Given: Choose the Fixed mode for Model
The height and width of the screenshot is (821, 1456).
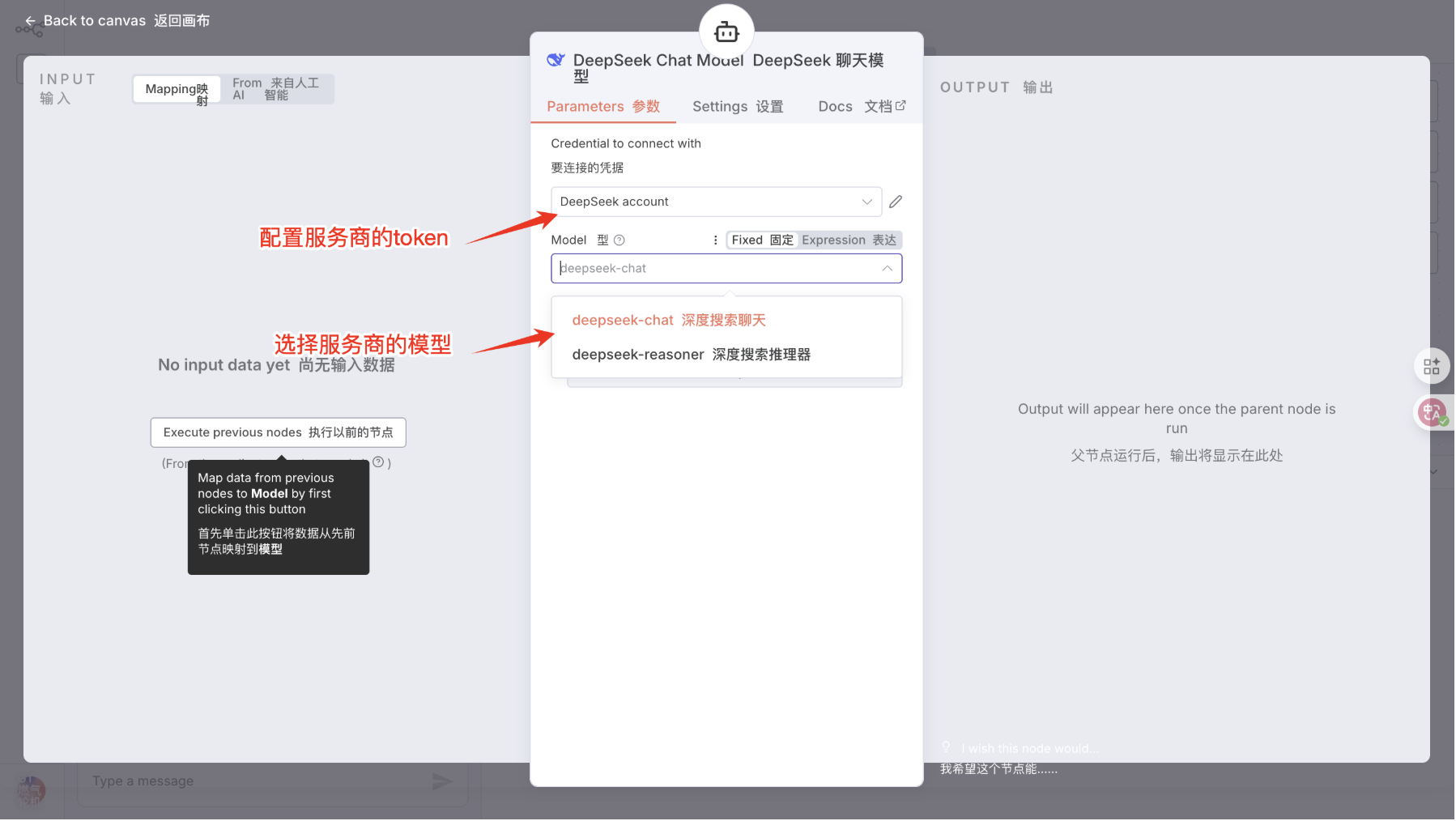Looking at the screenshot, I should (x=762, y=240).
